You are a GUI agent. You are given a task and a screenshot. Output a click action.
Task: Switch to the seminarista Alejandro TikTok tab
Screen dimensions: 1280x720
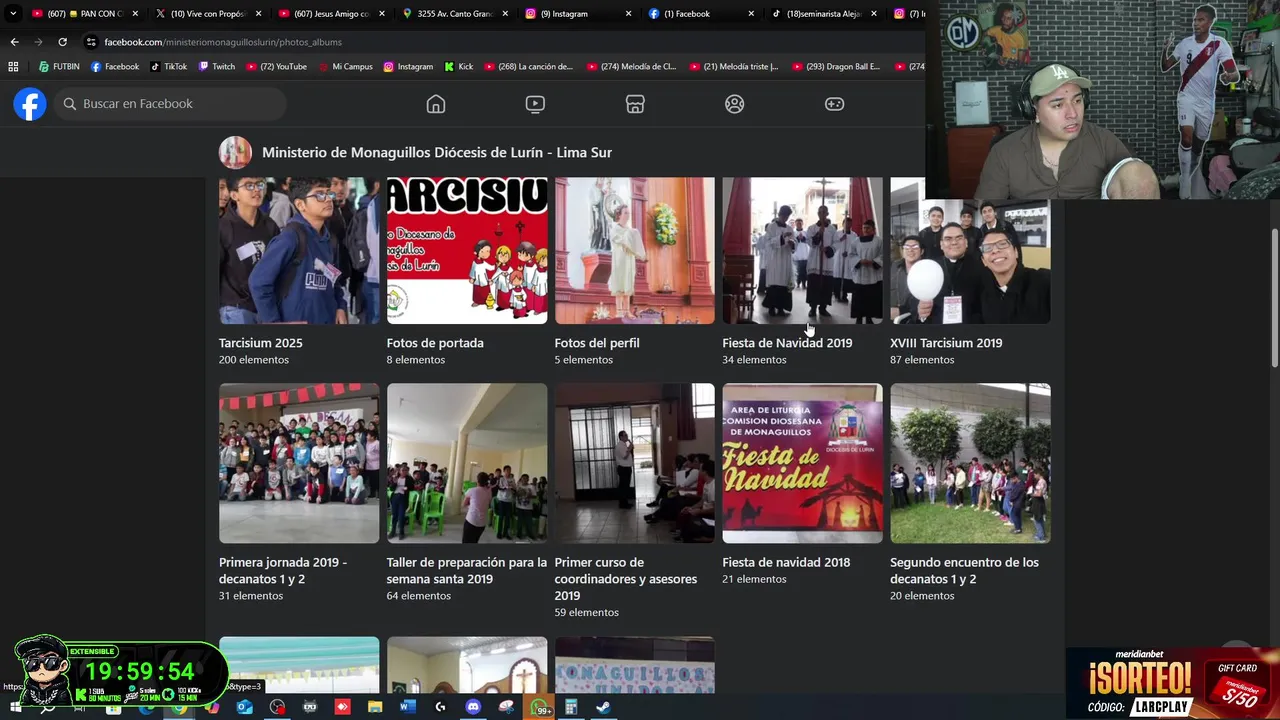tap(825, 14)
